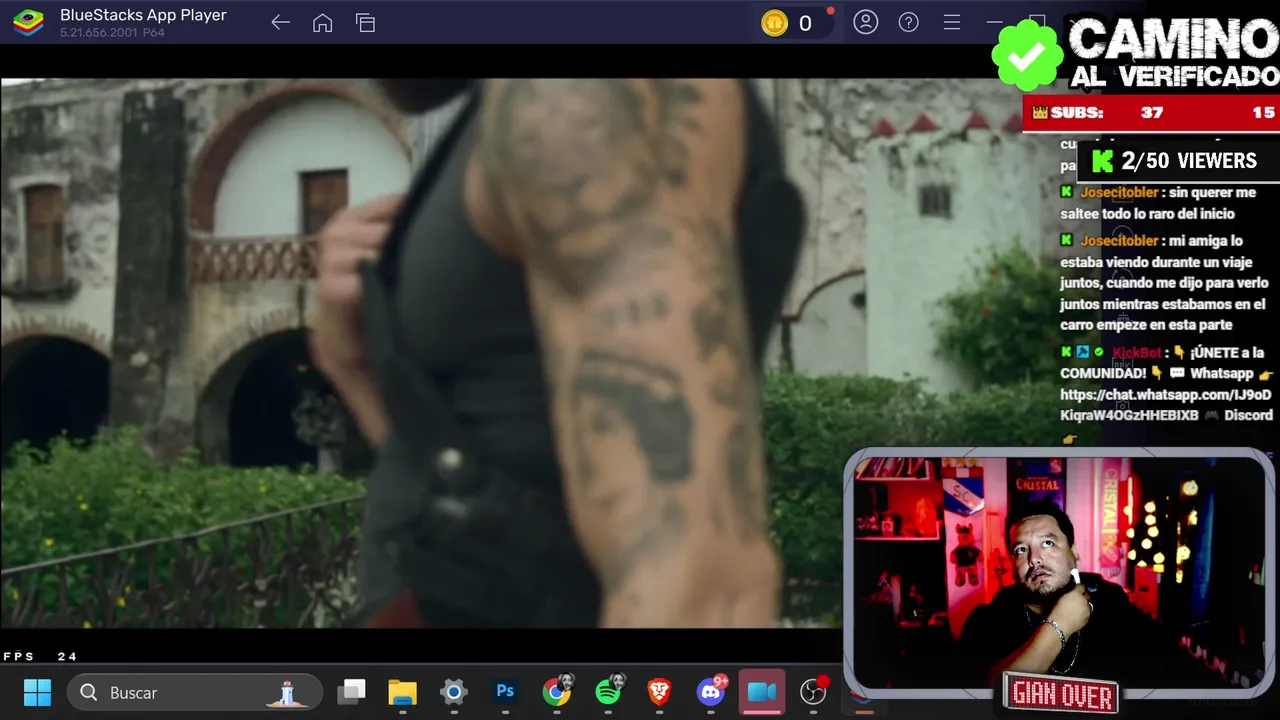Open BlueStacks multi-instance/recent apps icon
The height and width of the screenshot is (720, 1280).
(365, 23)
